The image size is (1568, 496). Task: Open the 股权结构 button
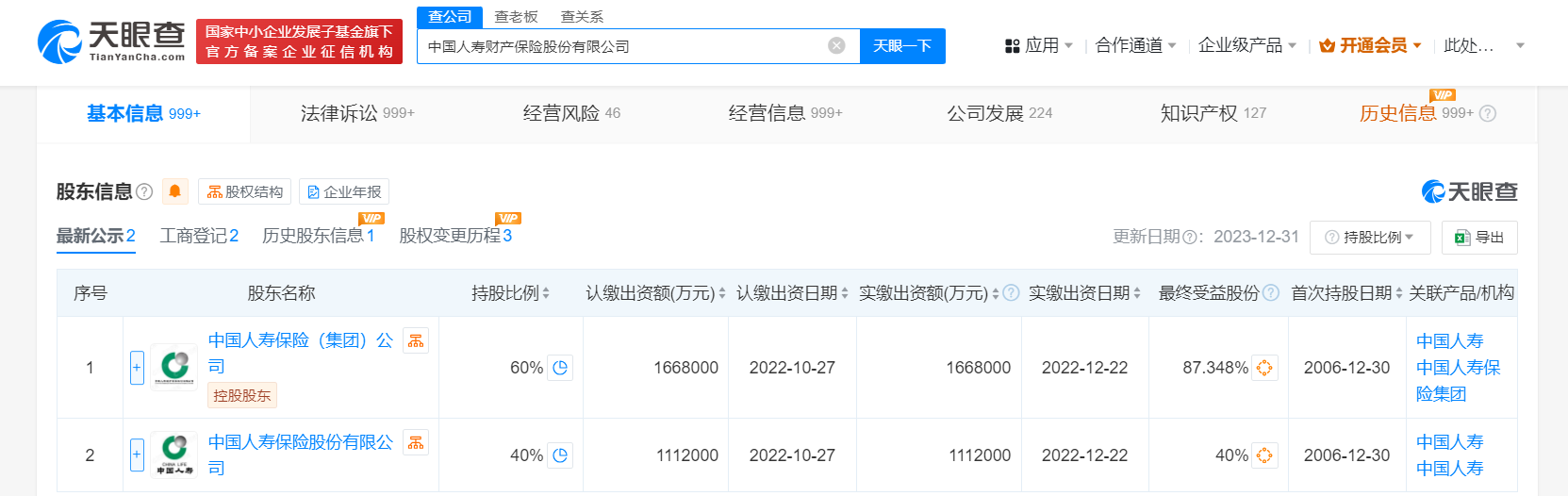click(x=244, y=191)
